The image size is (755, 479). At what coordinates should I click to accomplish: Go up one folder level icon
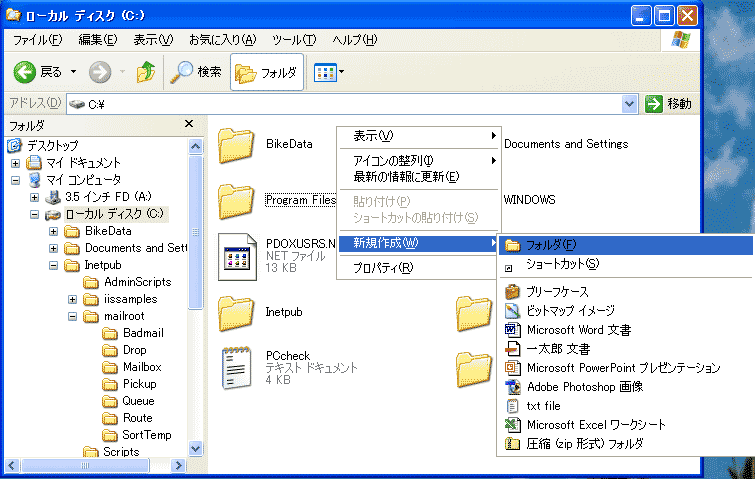145,72
